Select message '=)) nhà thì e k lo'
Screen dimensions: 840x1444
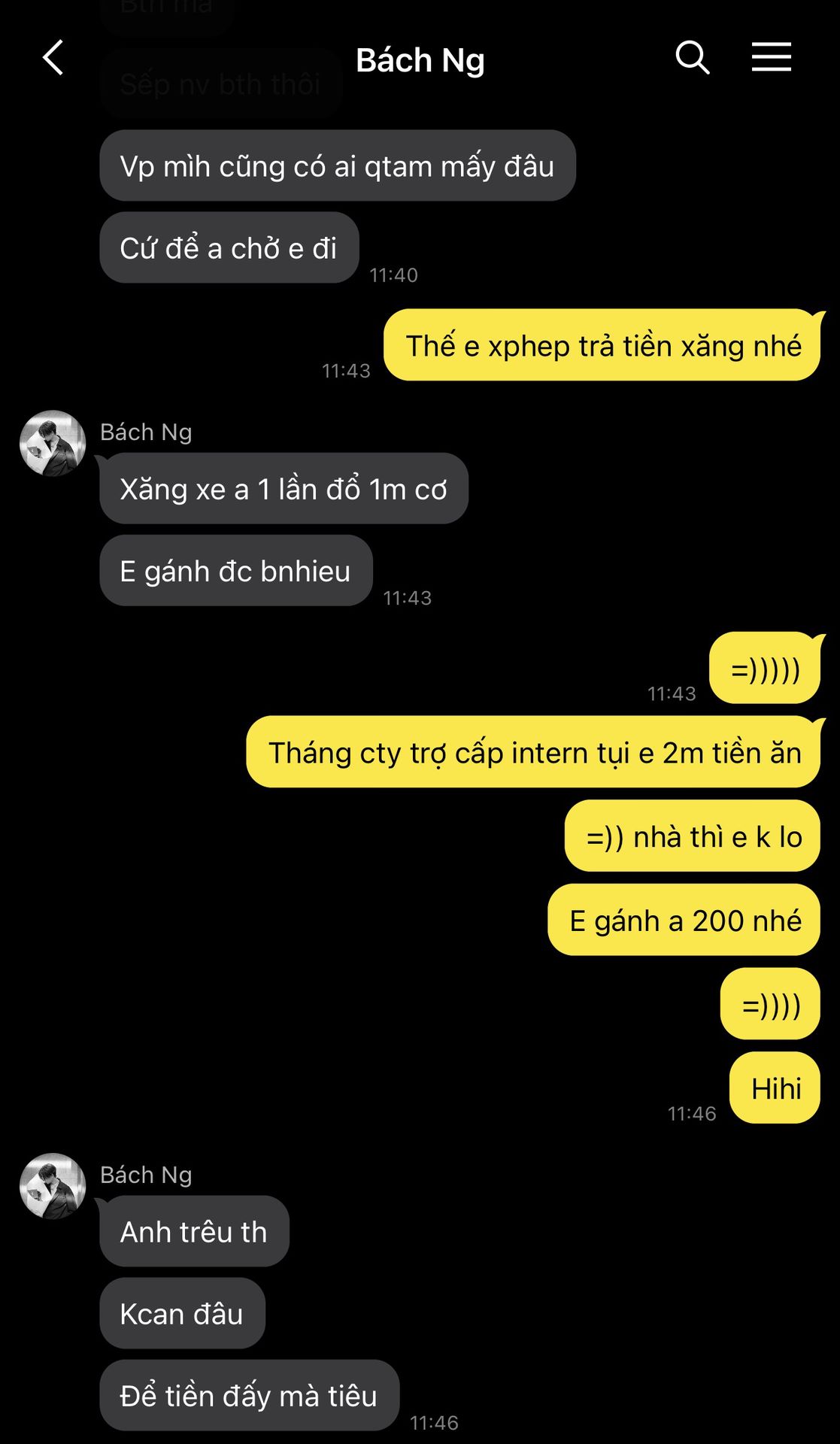point(693,836)
